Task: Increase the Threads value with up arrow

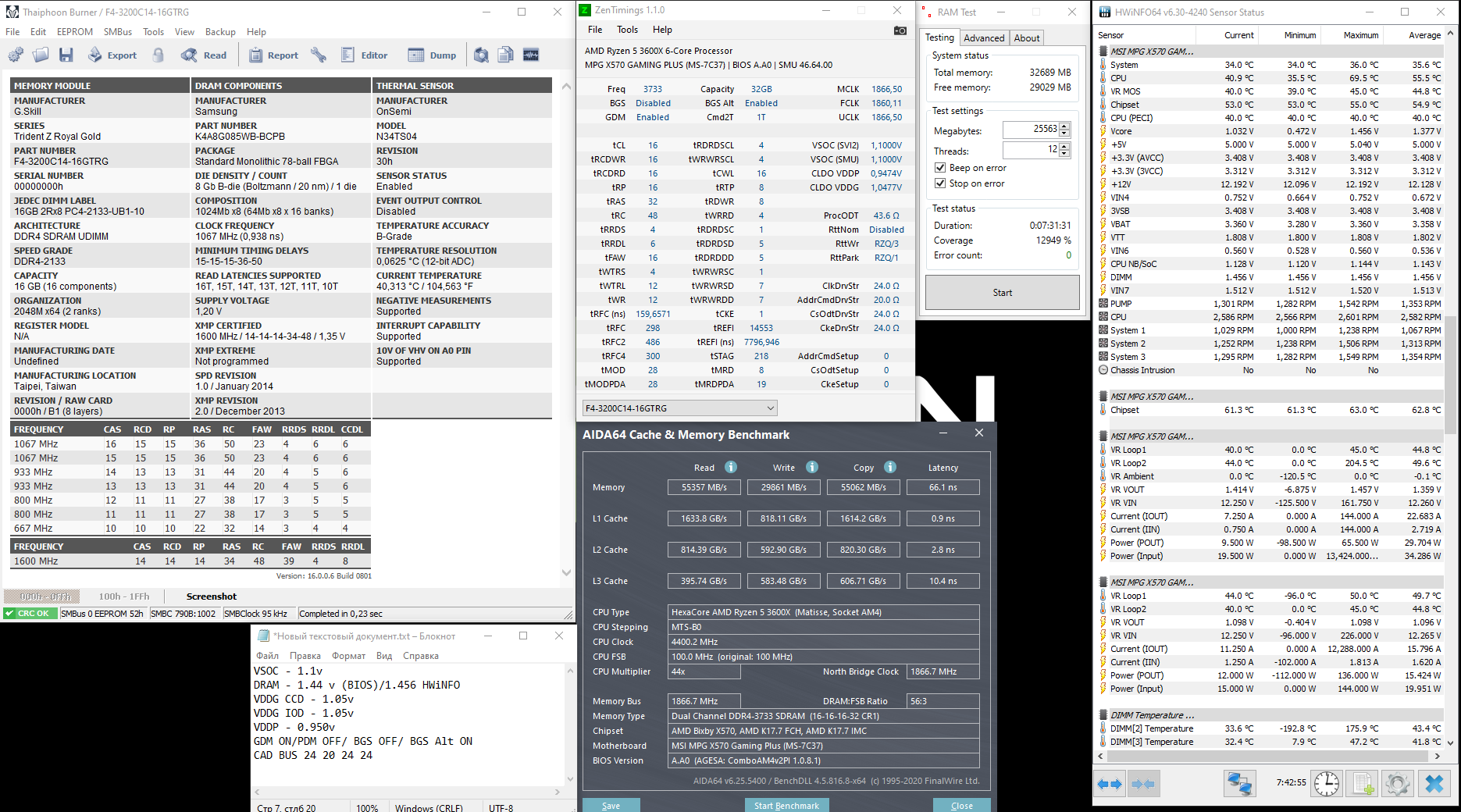Action: pyautogui.click(x=1065, y=146)
